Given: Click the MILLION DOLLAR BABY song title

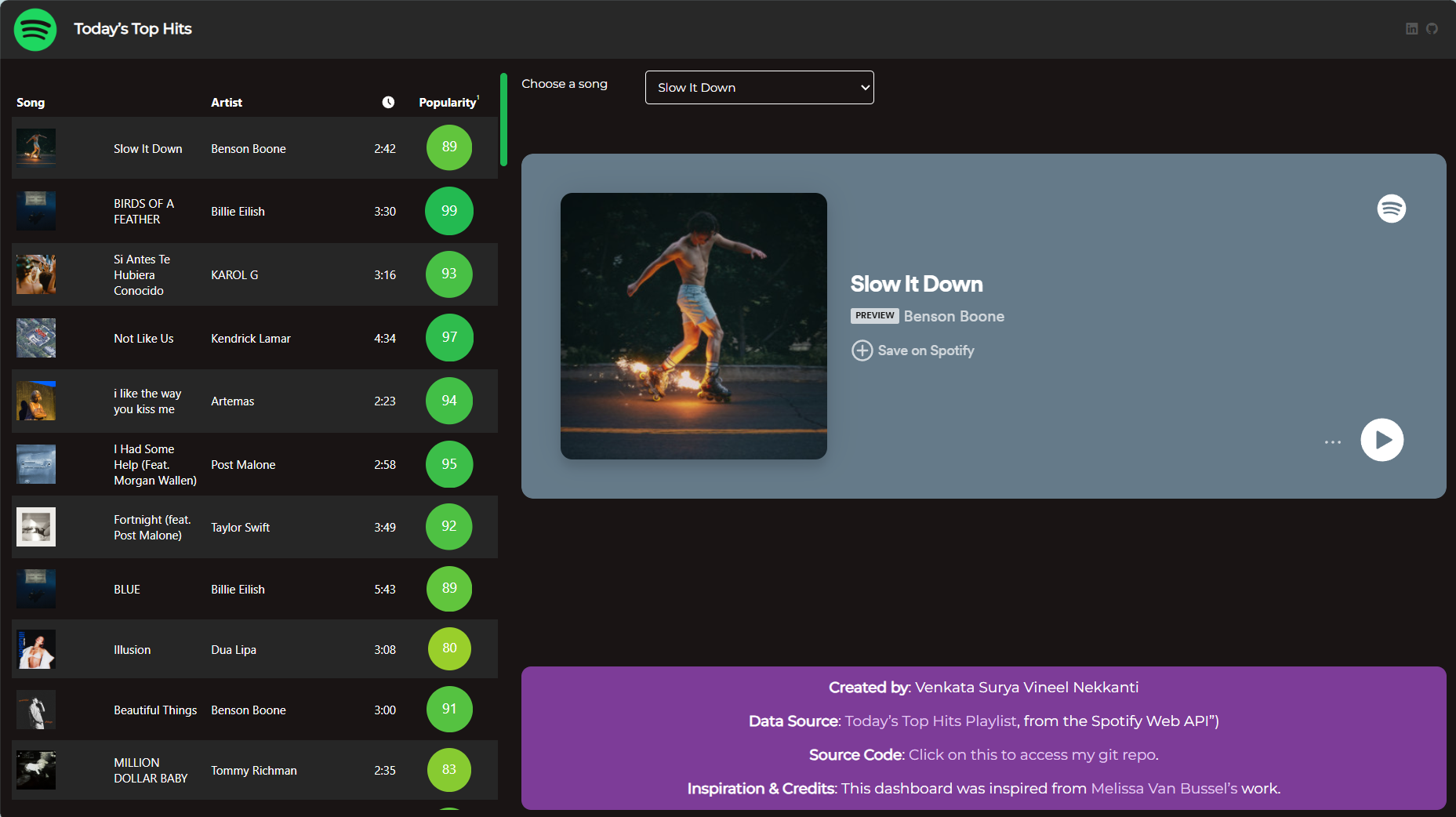Looking at the screenshot, I should click(x=151, y=771).
